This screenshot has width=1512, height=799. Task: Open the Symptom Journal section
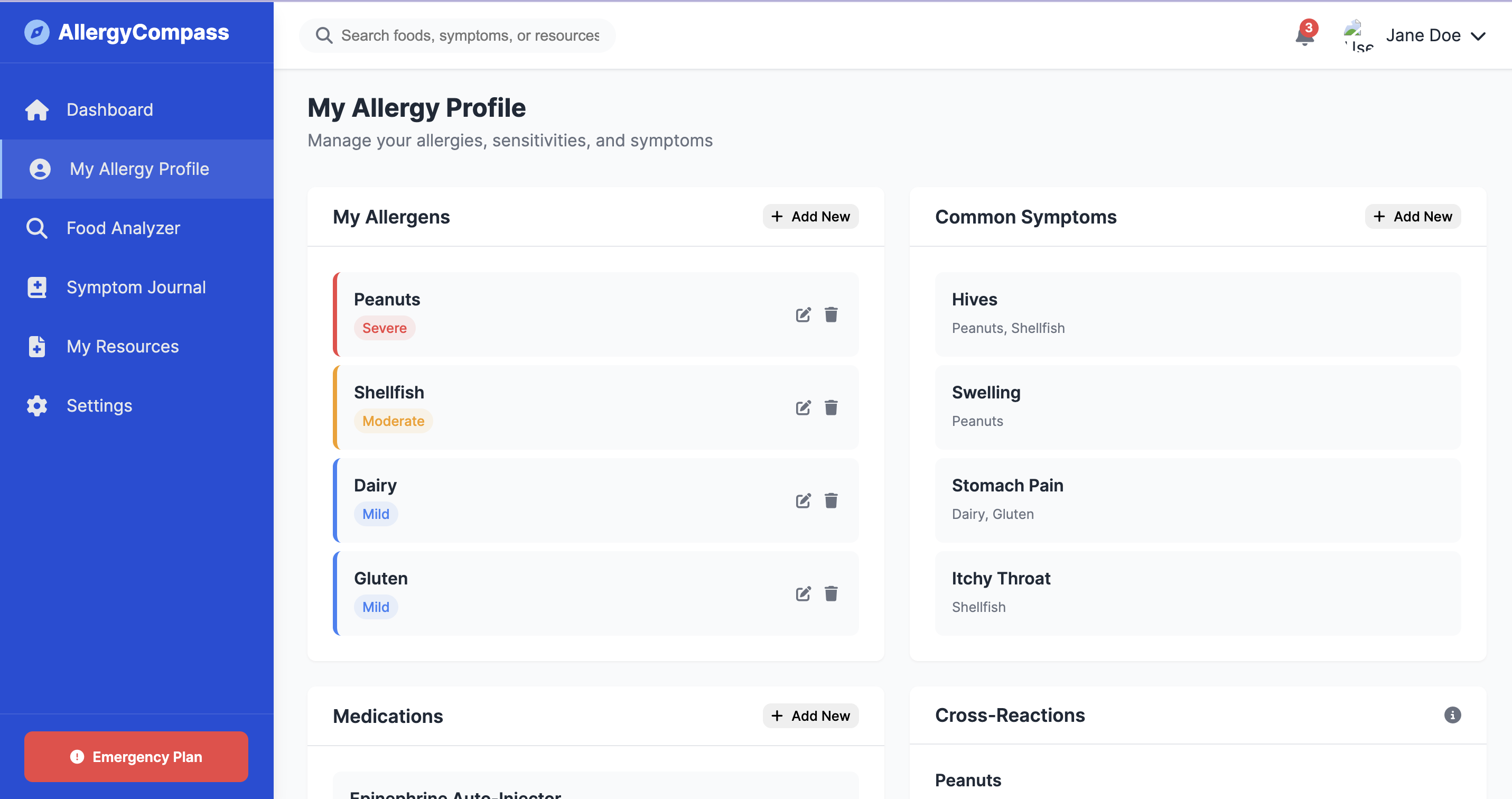pyautogui.click(x=136, y=287)
